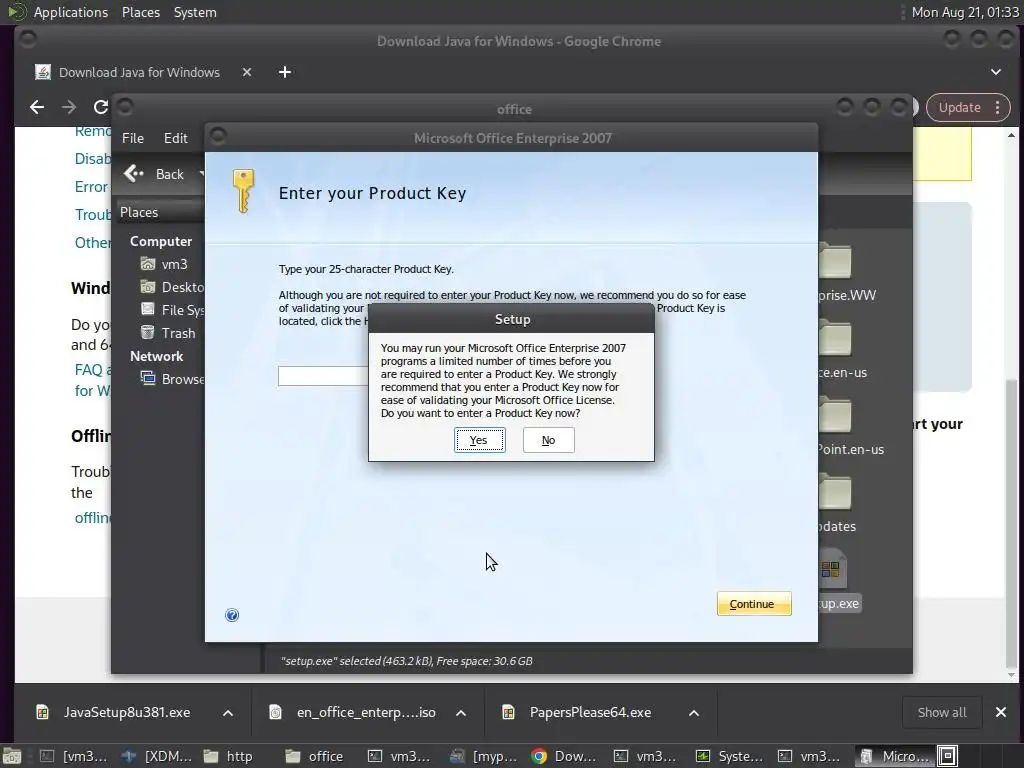Switch to Micro... taskbar entry
This screenshot has width=1024, height=768.
pos(893,756)
